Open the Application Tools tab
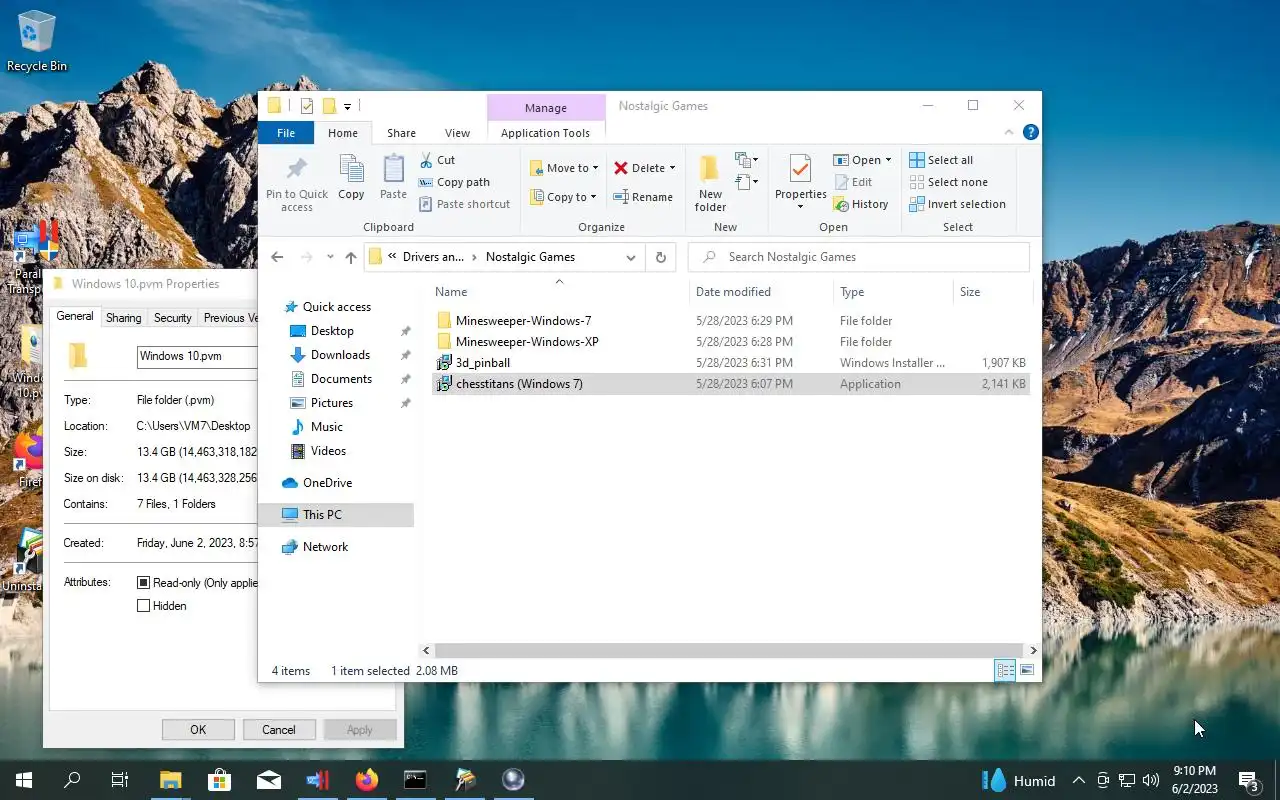Viewport: 1280px width, 800px height. (545, 133)
